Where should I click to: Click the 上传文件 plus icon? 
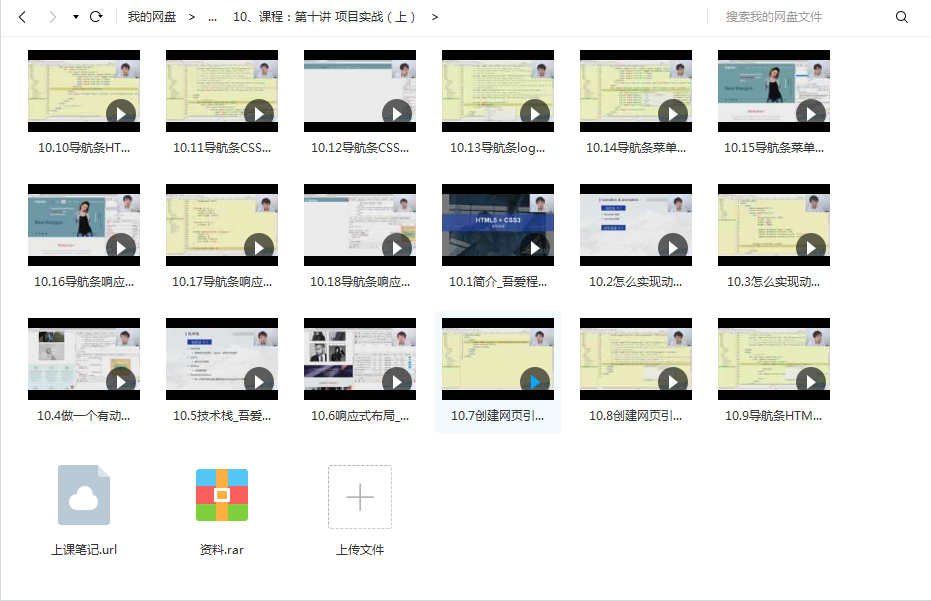point(360,497)
